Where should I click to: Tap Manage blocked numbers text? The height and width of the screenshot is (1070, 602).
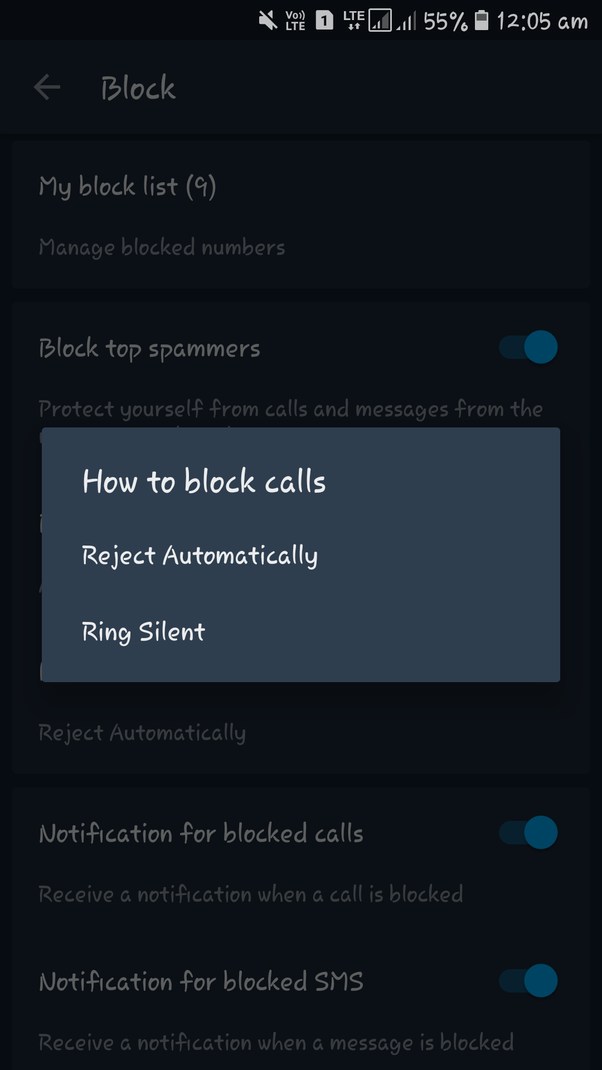(162, 247)
